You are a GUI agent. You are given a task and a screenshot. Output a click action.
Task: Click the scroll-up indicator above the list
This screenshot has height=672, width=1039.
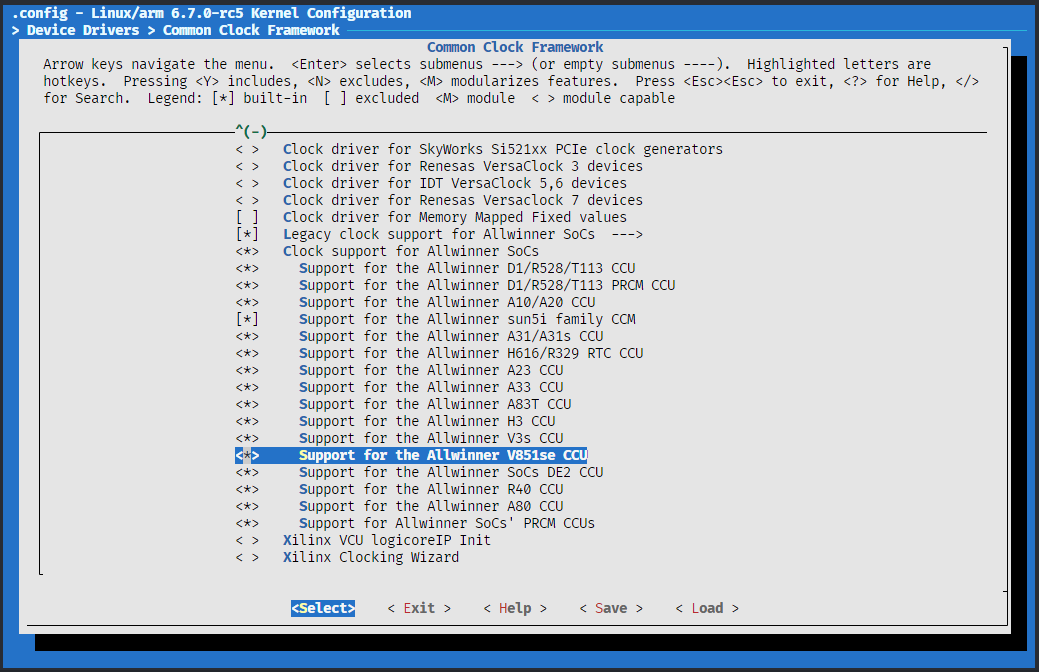[250, 131]
